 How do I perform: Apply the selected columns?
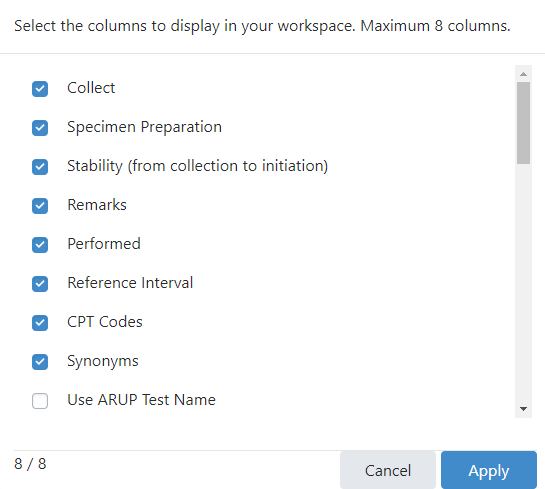coord(489,470)
